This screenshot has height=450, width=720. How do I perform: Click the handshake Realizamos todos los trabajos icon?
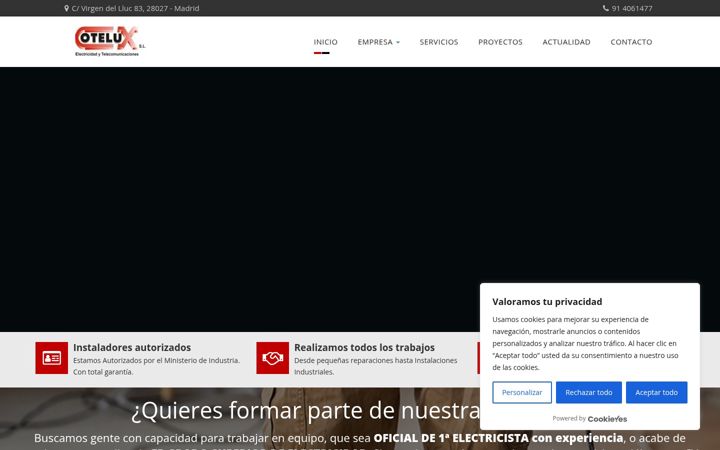click(273, 358)
